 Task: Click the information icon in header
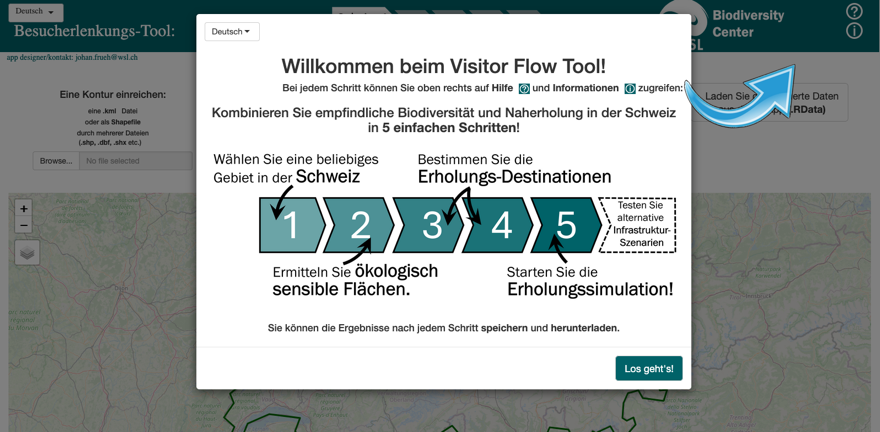pyautogui.click(x=854, y=31)
